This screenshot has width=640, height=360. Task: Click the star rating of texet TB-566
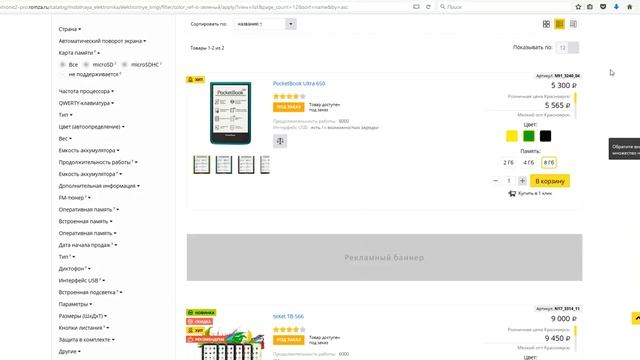(289, 329)
